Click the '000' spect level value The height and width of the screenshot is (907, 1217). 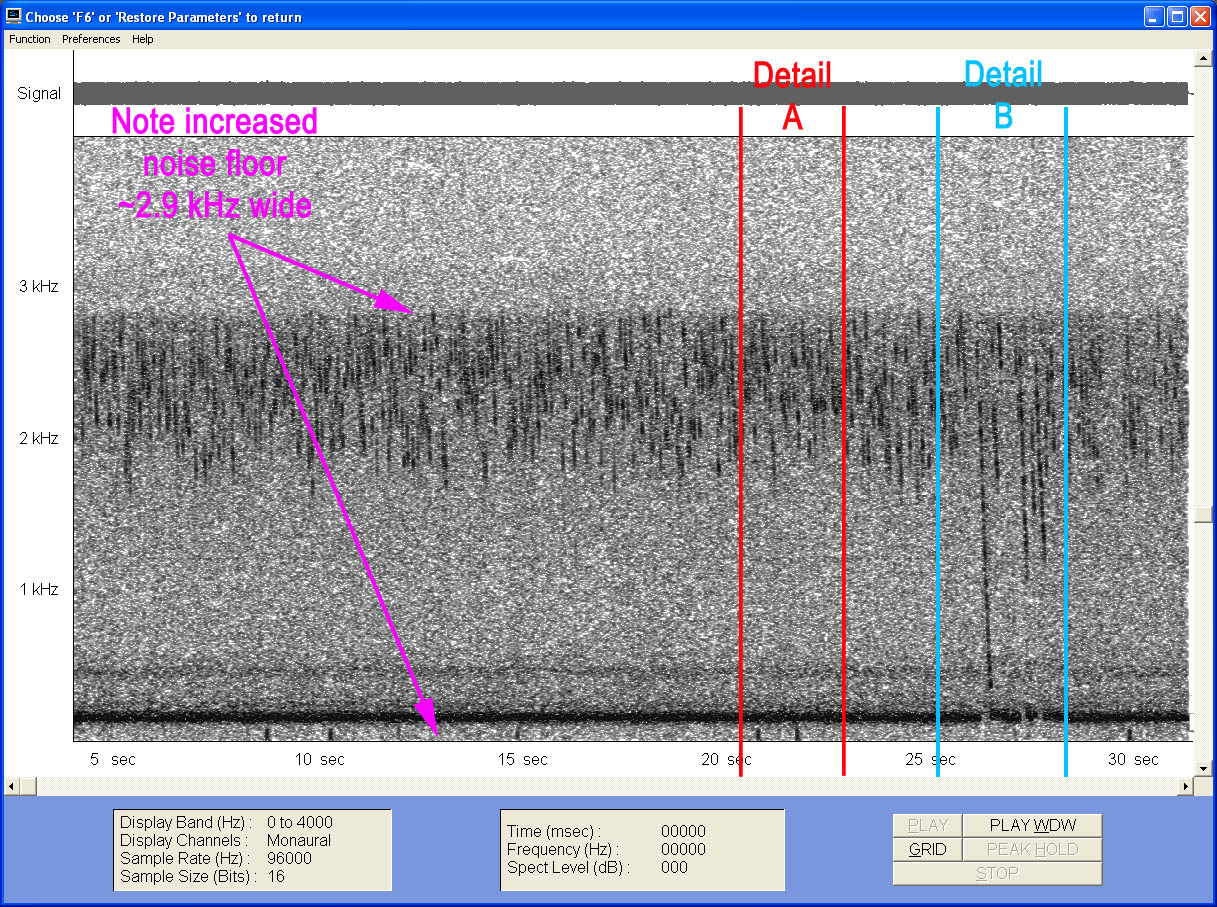675,867
